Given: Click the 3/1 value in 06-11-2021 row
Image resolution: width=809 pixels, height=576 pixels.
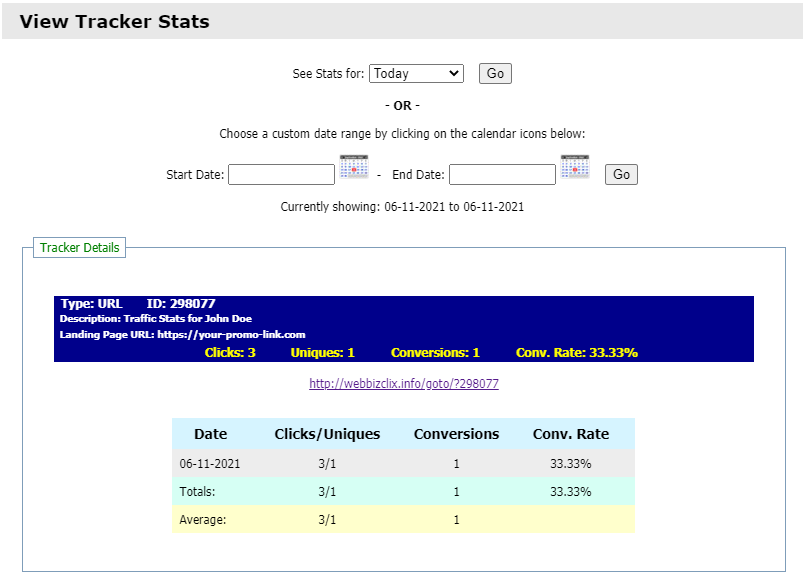Looking at the screenshot, I should 327,463.
